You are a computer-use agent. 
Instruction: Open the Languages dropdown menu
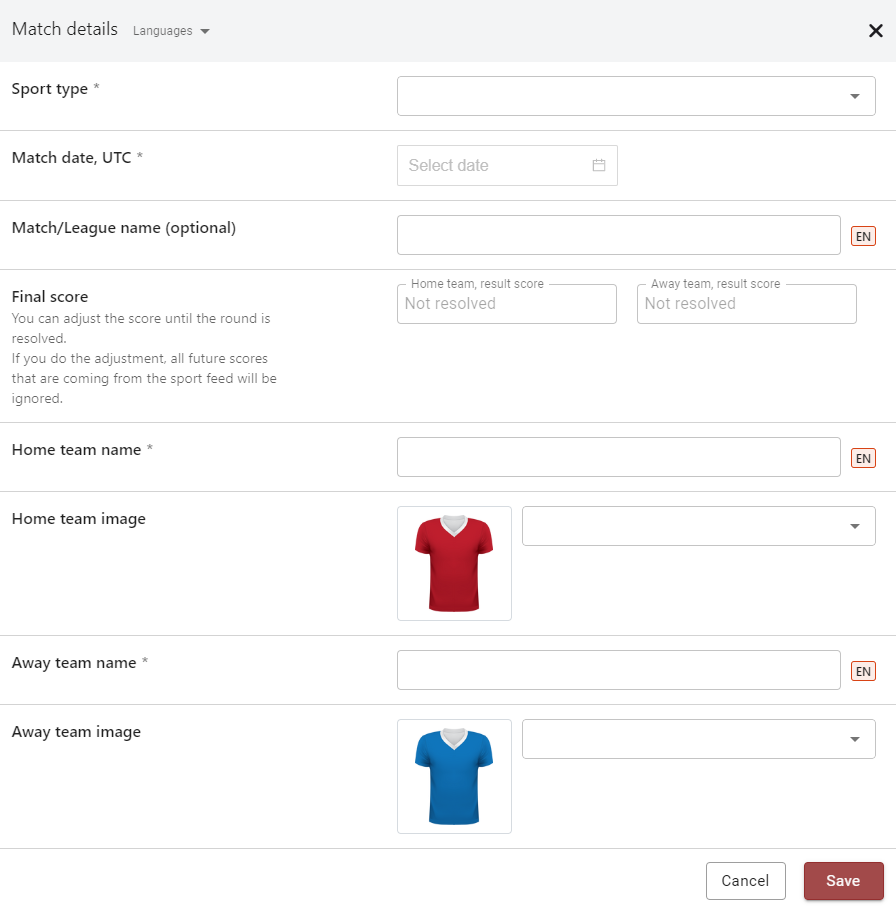click(x=171, y=31)
